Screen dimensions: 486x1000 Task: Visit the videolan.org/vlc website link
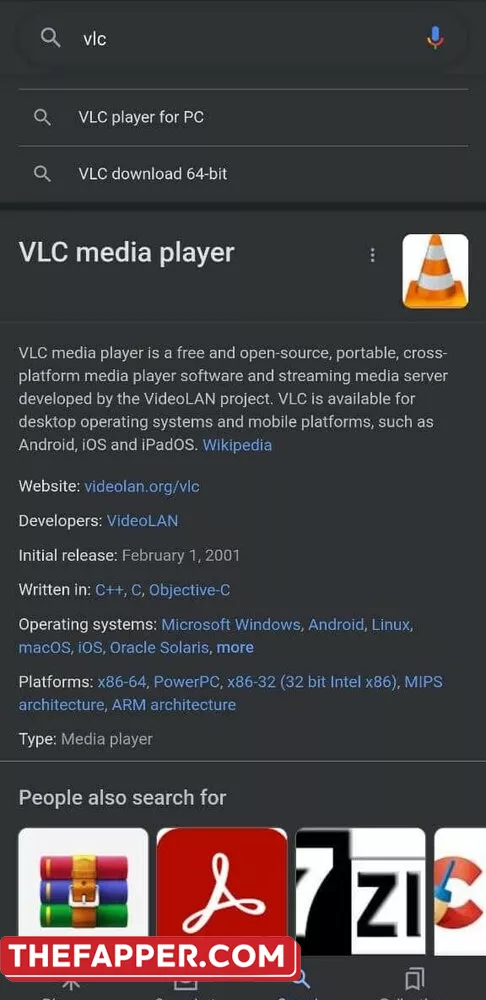point(142,487)
